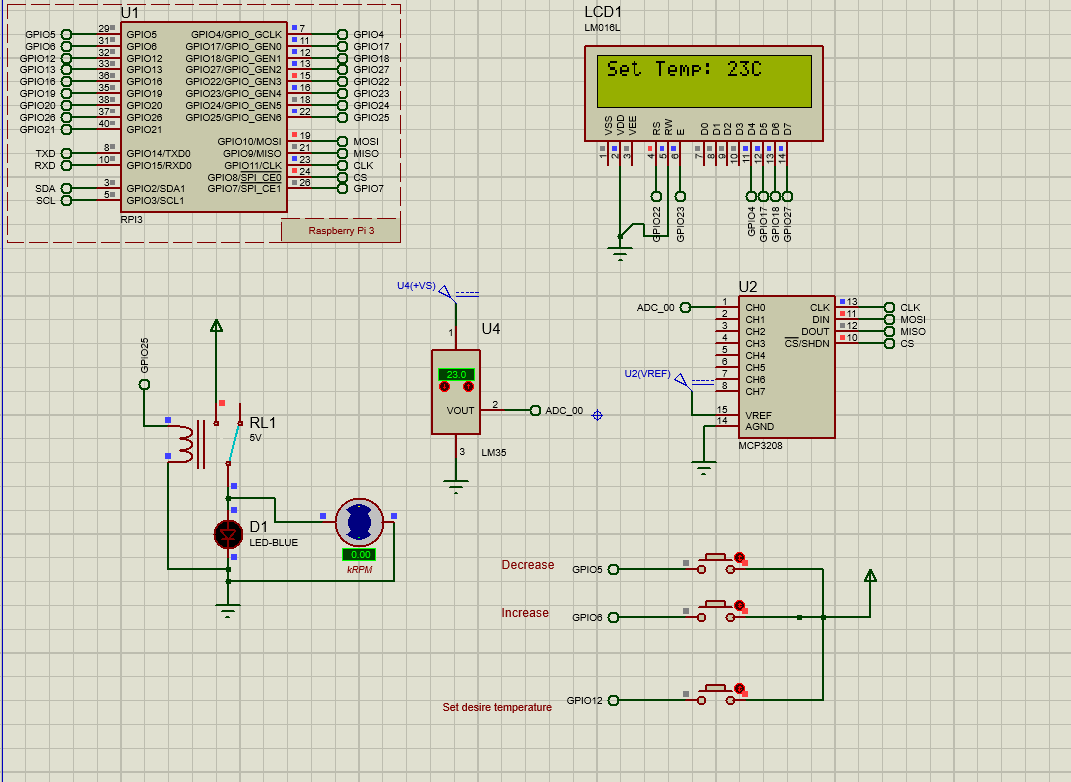Click the LED-BLUE part label
This screenshot has height=782, width=1071.
273,542
